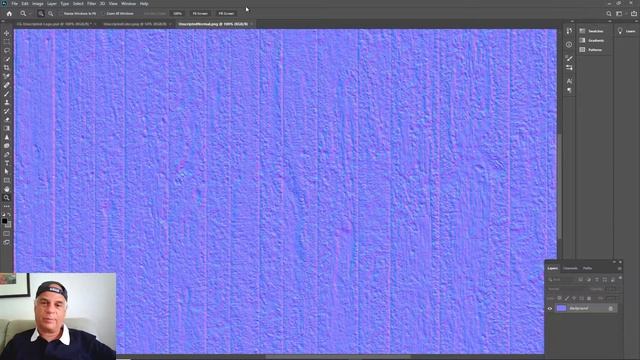Switch to the Channels tab
The height and width of the screenshot is (360, 640).
(570, 268)
